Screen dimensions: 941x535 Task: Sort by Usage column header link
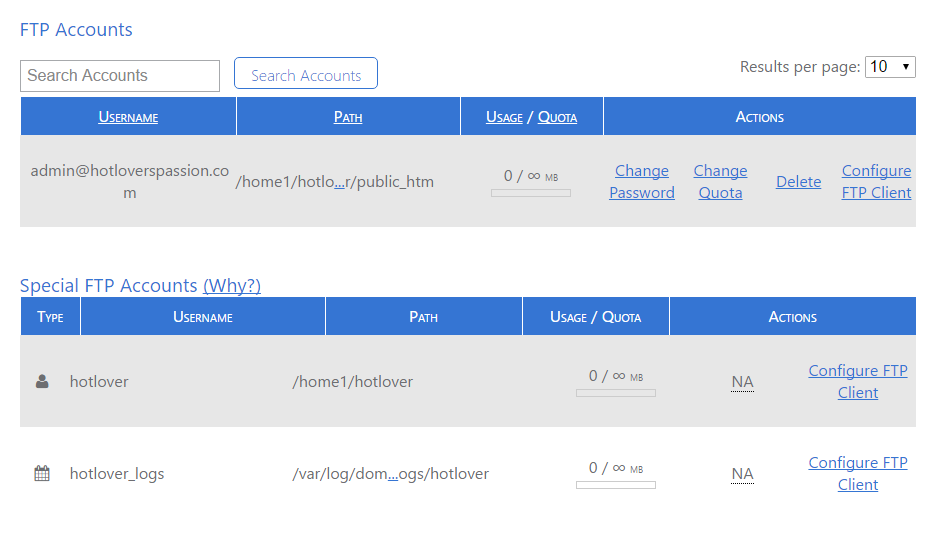click(x=504, y=117)
